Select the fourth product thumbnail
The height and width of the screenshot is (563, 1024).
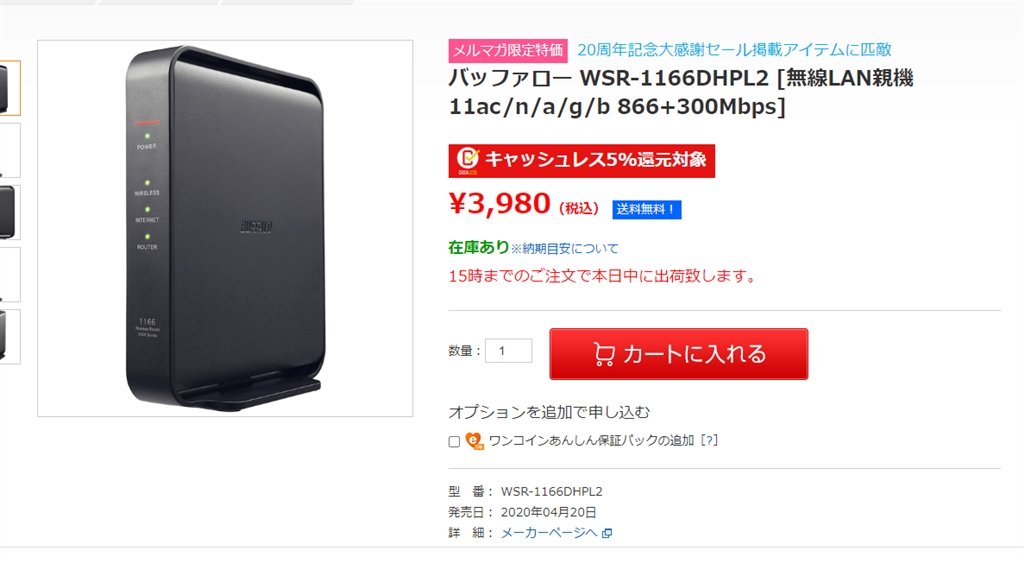point(10,274)
